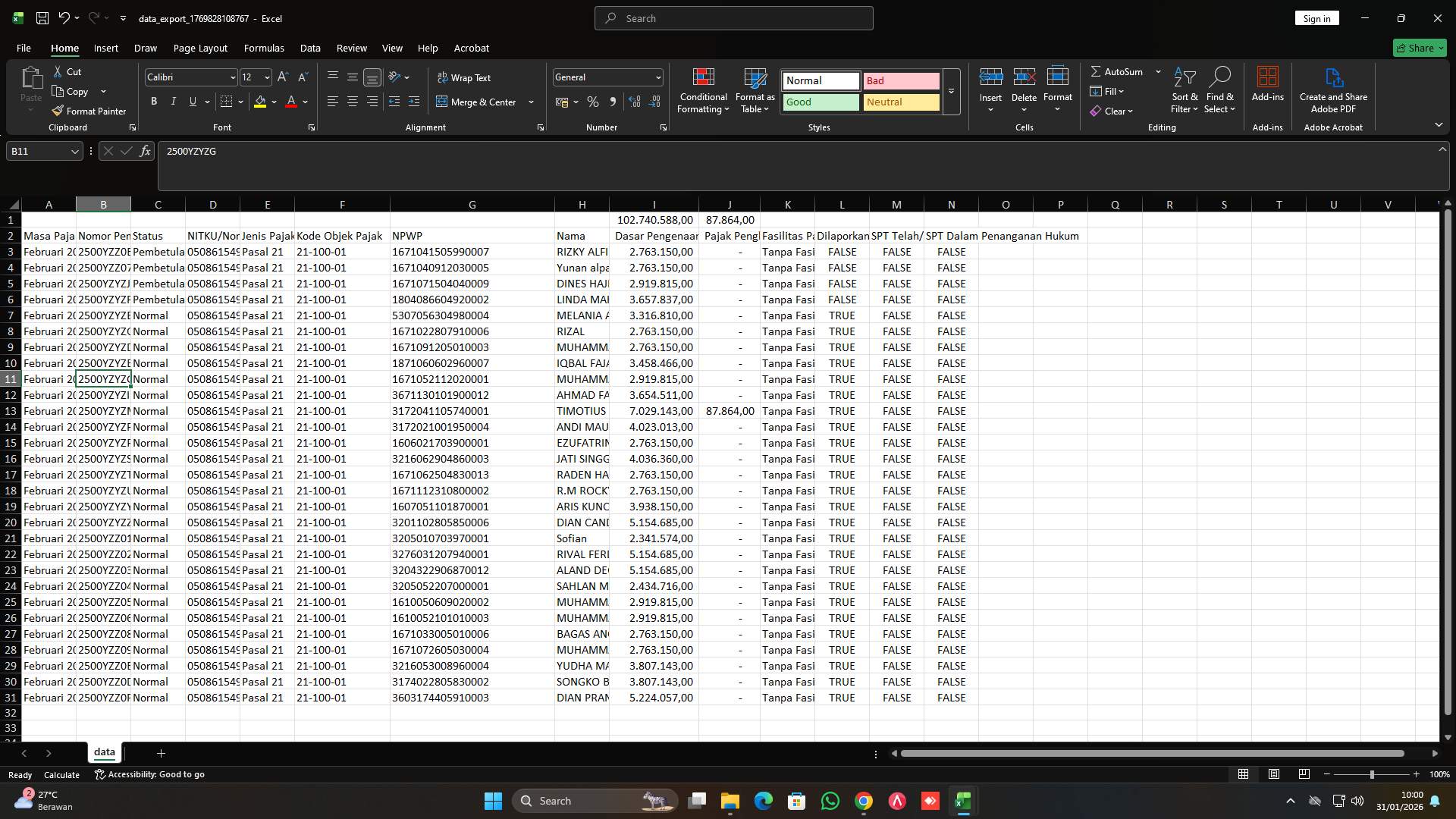Apply the Good cell style

[x=819, y=102]
